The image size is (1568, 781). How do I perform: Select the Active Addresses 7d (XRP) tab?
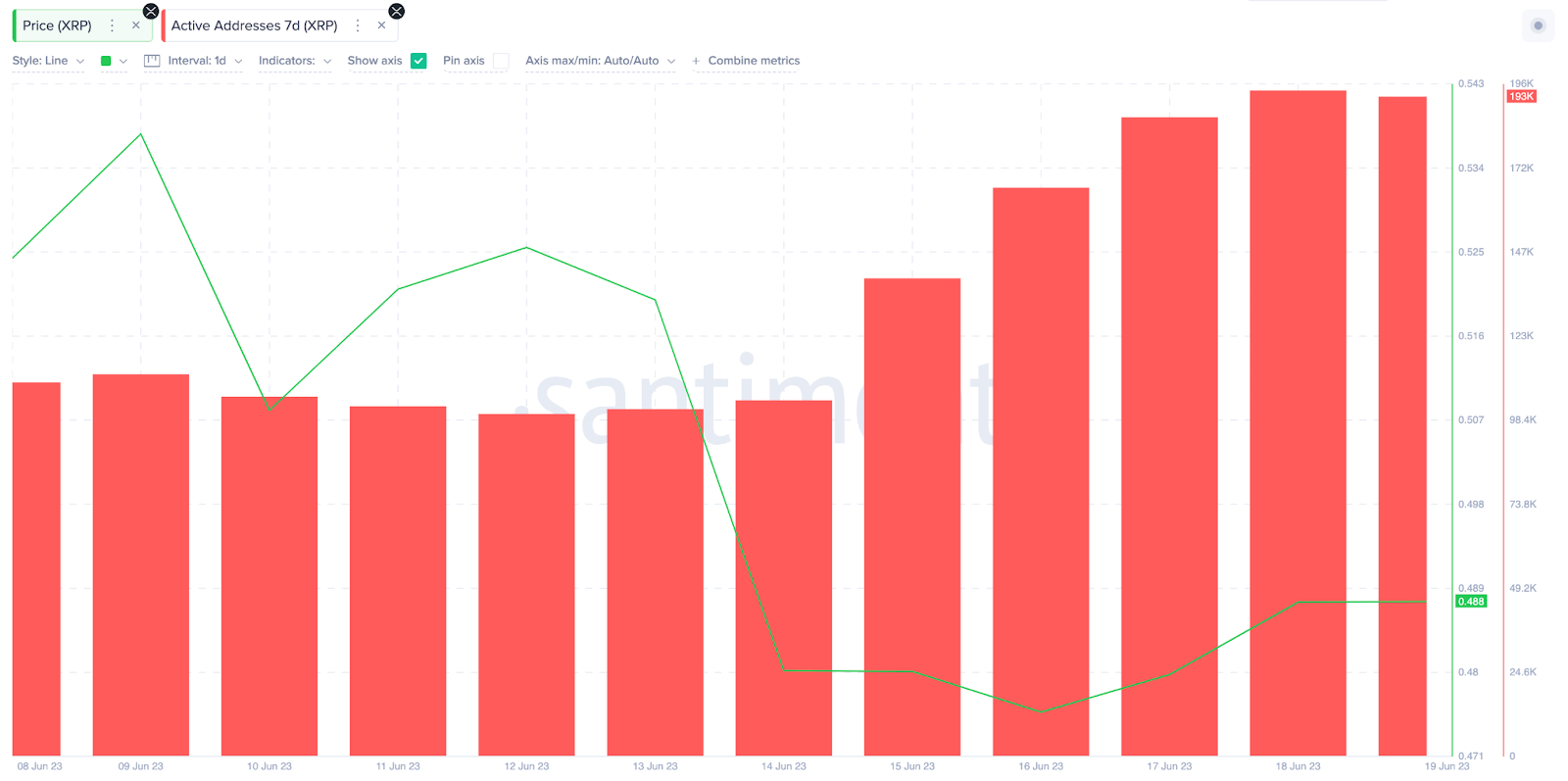[x=254, y=25]
